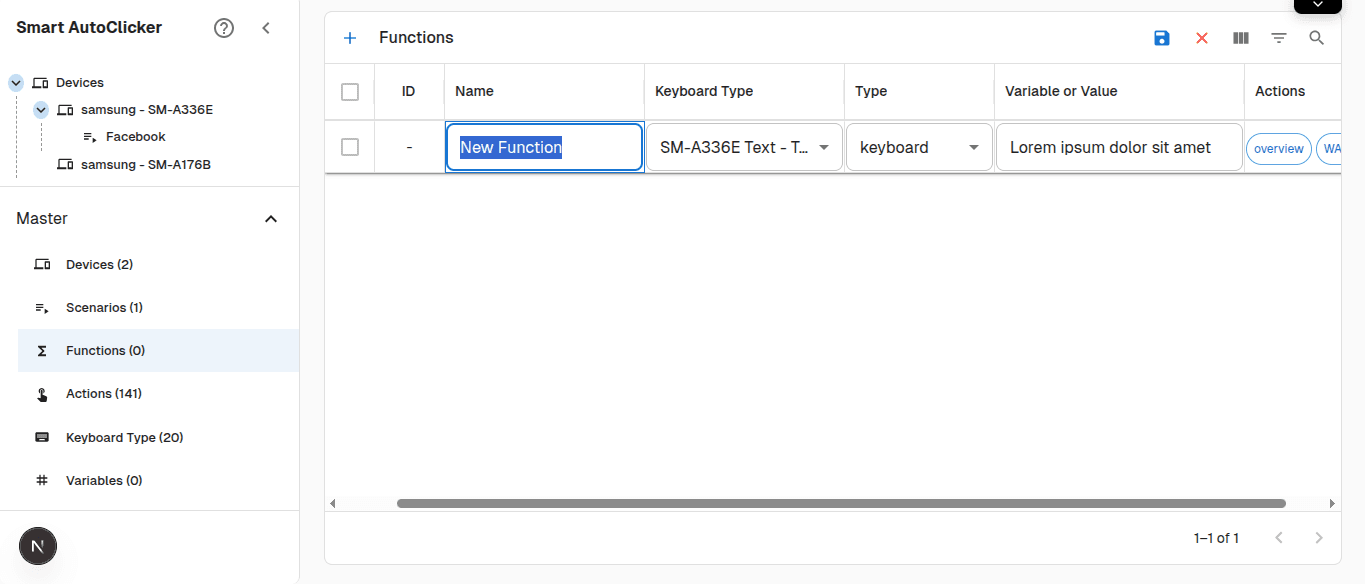The width and height of the screenshot is (1365, 584).
Task: Open the filter icon in Functions toolbar
Action: [1279, 37]
